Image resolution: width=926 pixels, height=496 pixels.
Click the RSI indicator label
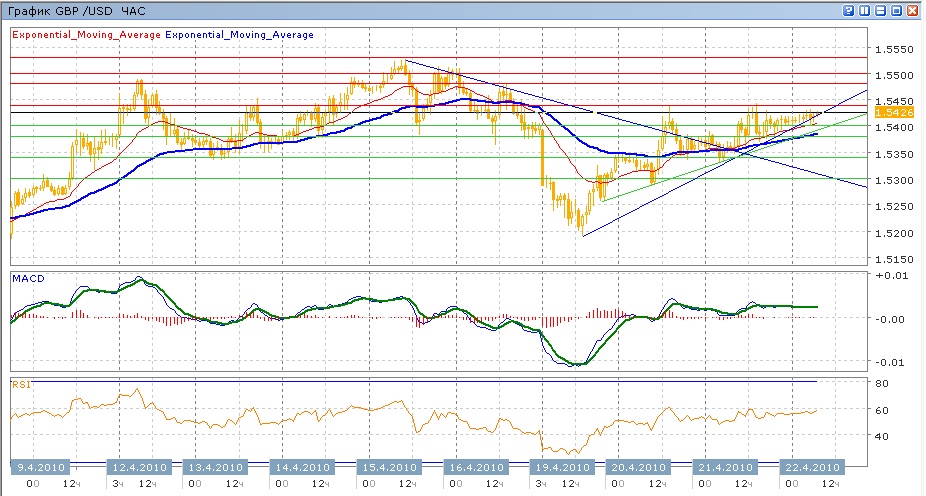click(x=20, y=384)
